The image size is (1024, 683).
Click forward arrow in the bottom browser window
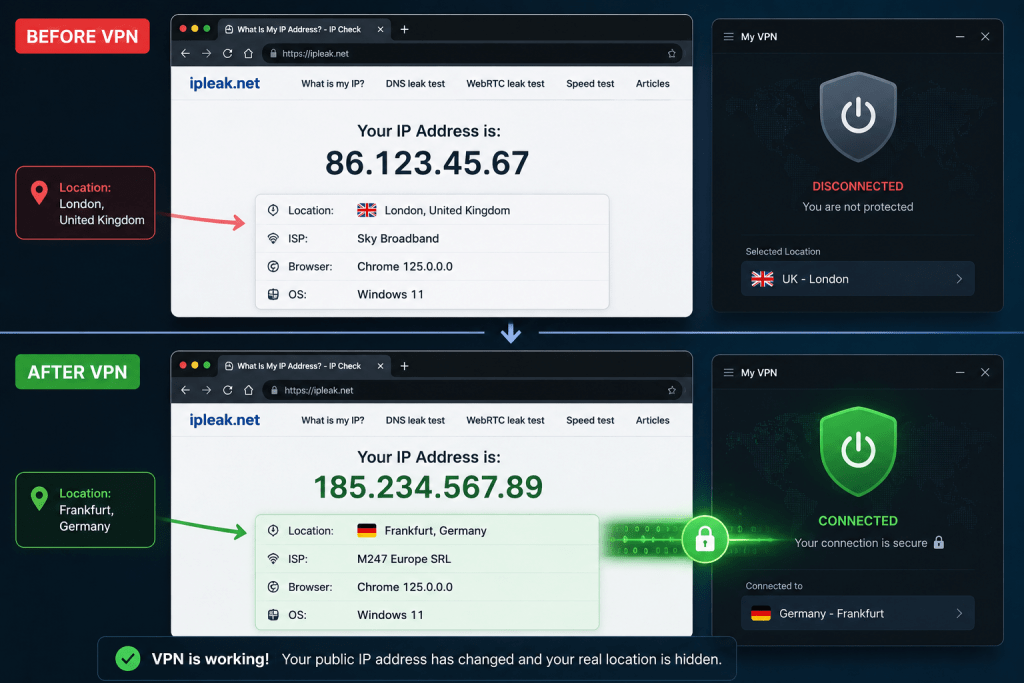[x=206, y=390]
